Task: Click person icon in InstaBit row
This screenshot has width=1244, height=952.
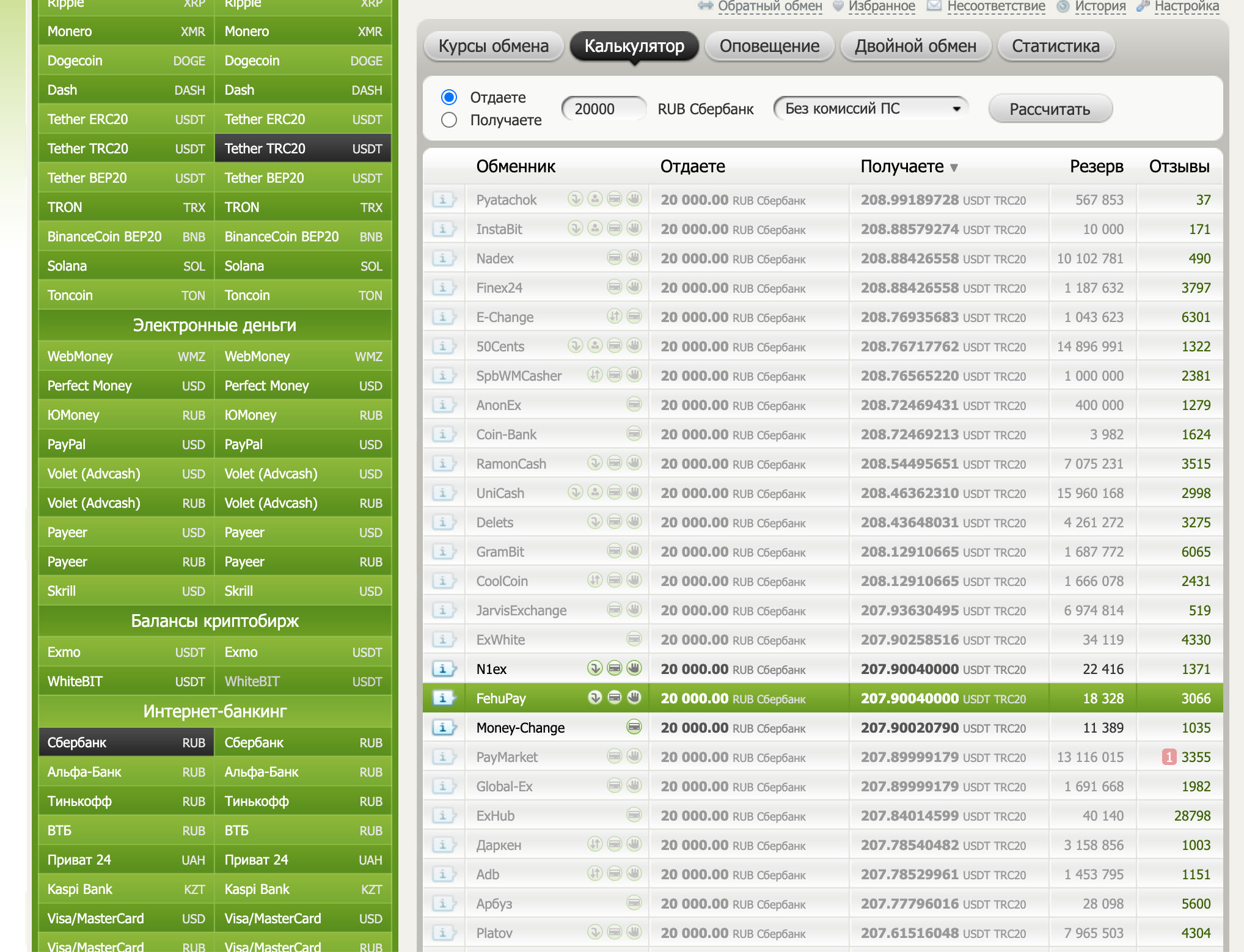Action: (x=595, y=229)
